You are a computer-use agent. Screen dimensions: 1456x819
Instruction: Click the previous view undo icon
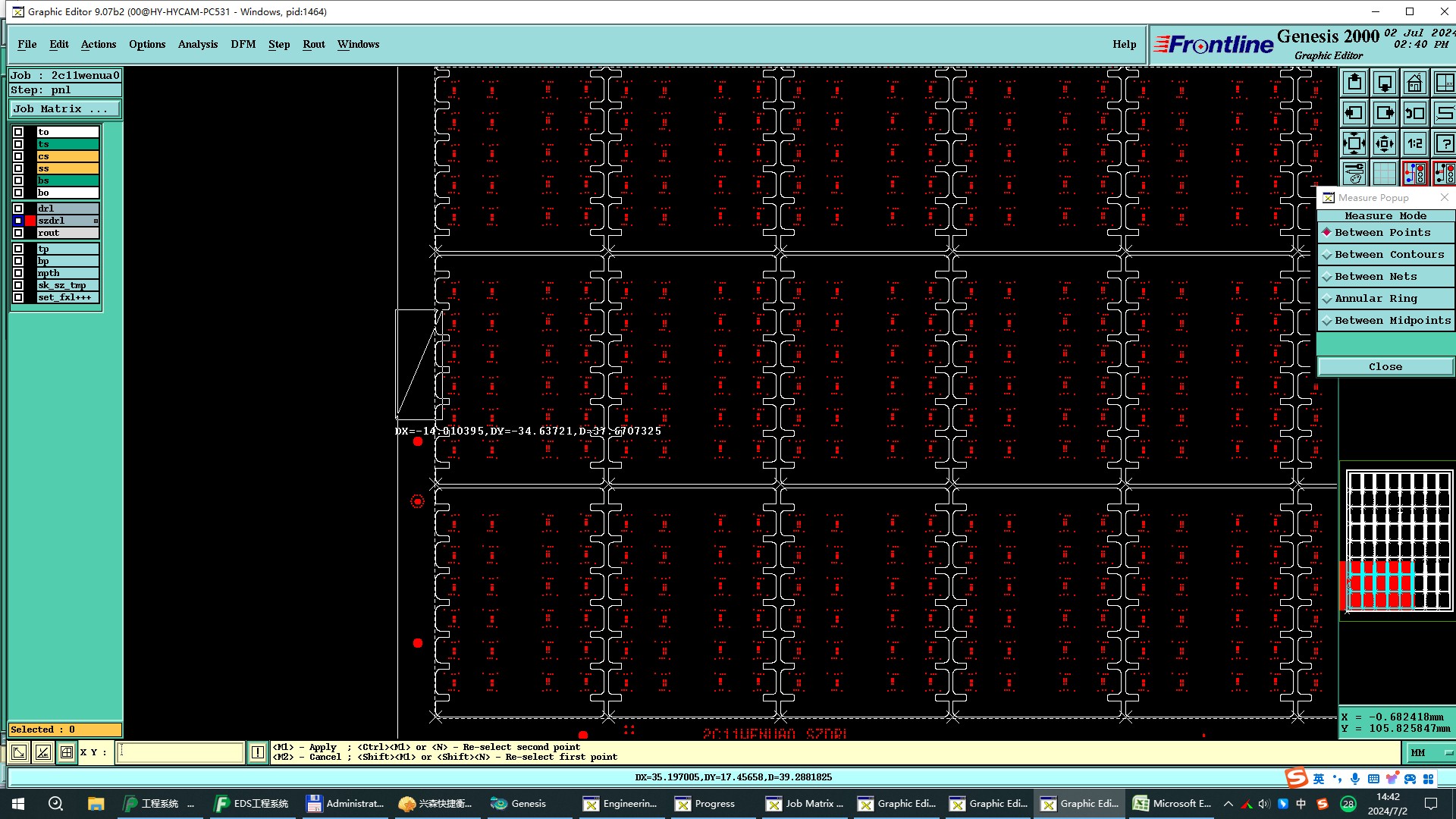pos(1414,114)
